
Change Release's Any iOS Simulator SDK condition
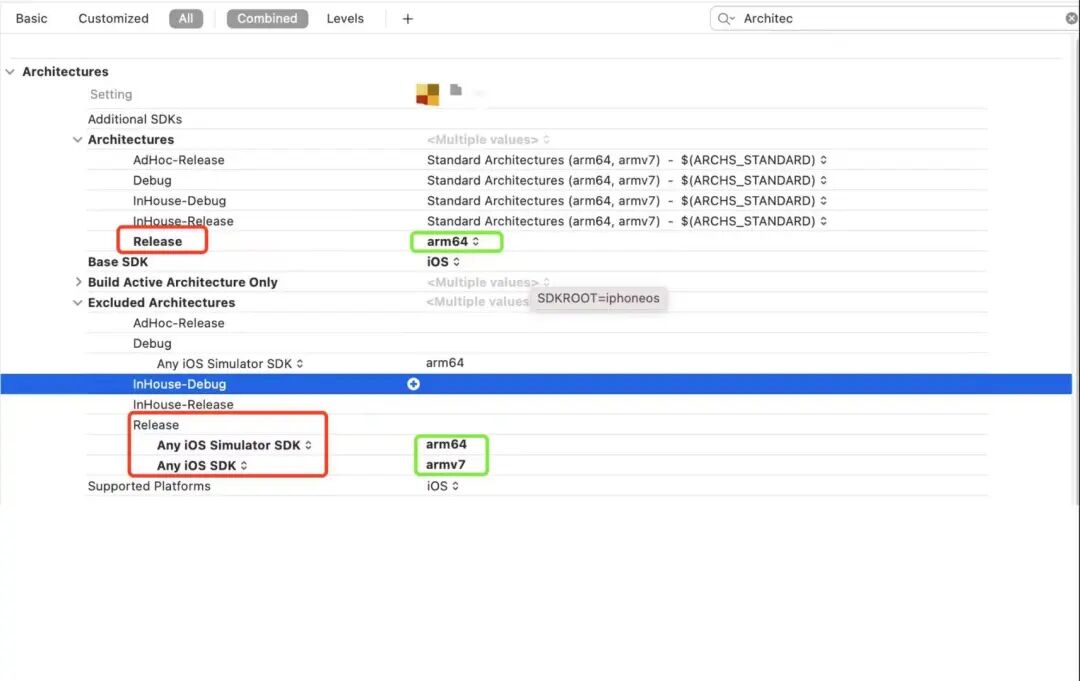234,446
